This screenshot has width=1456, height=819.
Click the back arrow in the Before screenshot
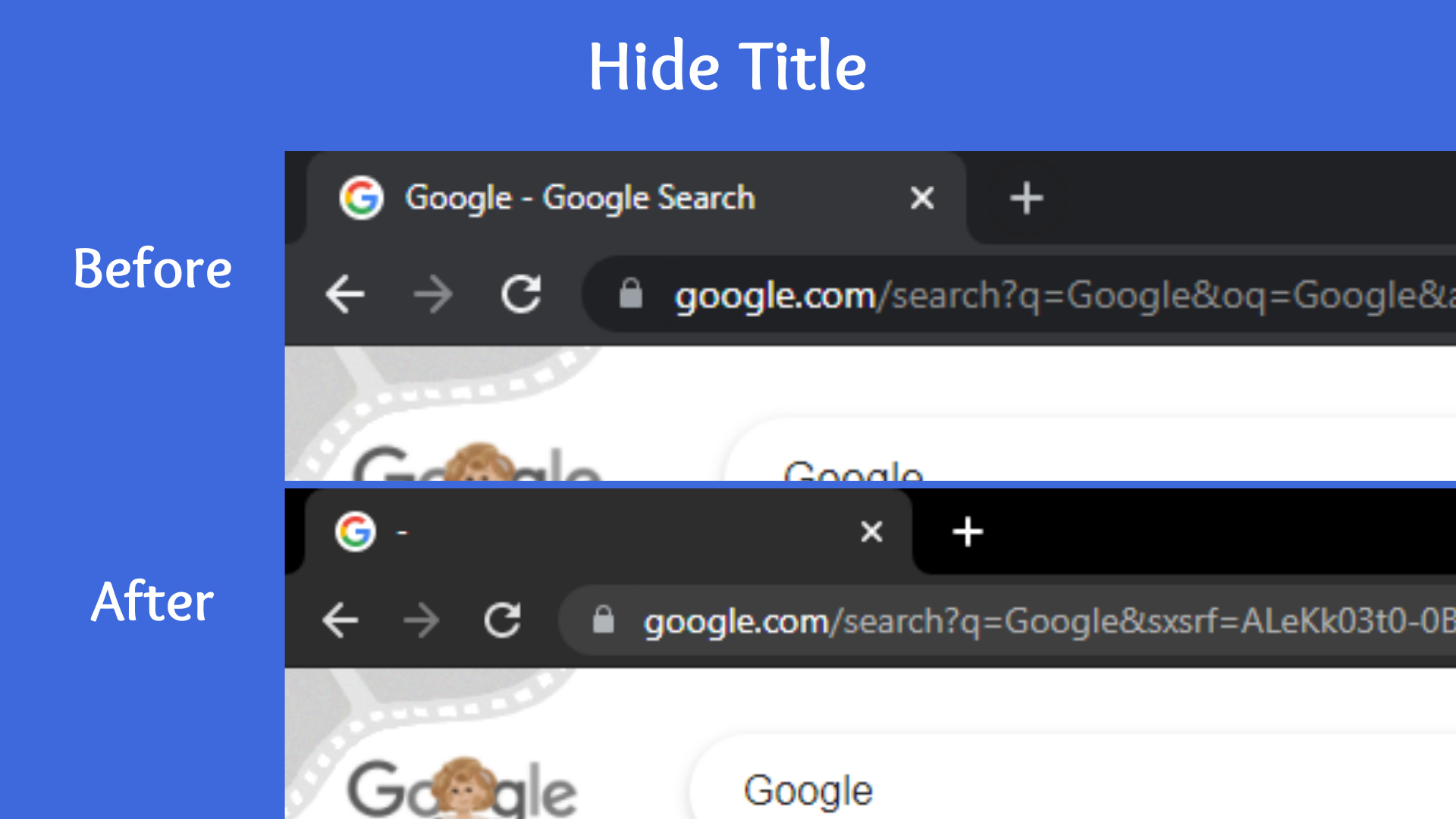[x=346, y=296]
